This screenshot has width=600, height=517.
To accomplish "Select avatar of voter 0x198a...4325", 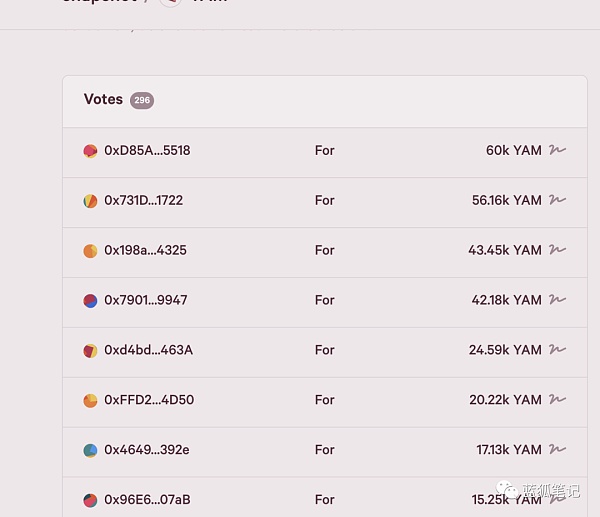I will (91, 251).
